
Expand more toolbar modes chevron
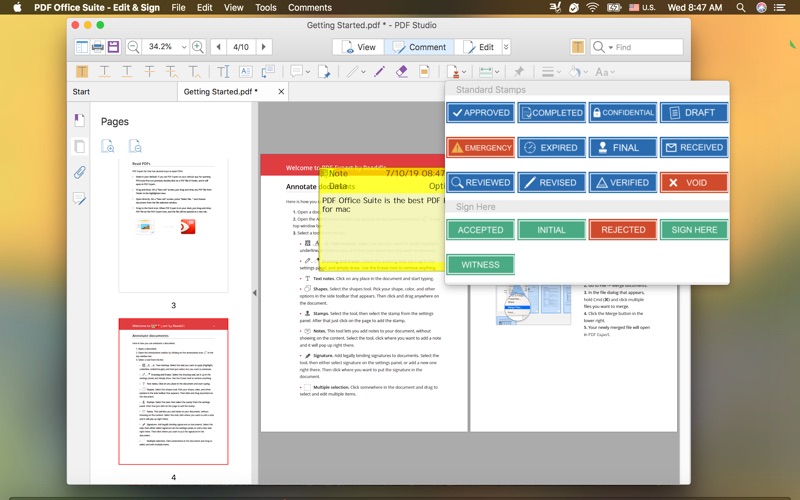pos(506,47)
